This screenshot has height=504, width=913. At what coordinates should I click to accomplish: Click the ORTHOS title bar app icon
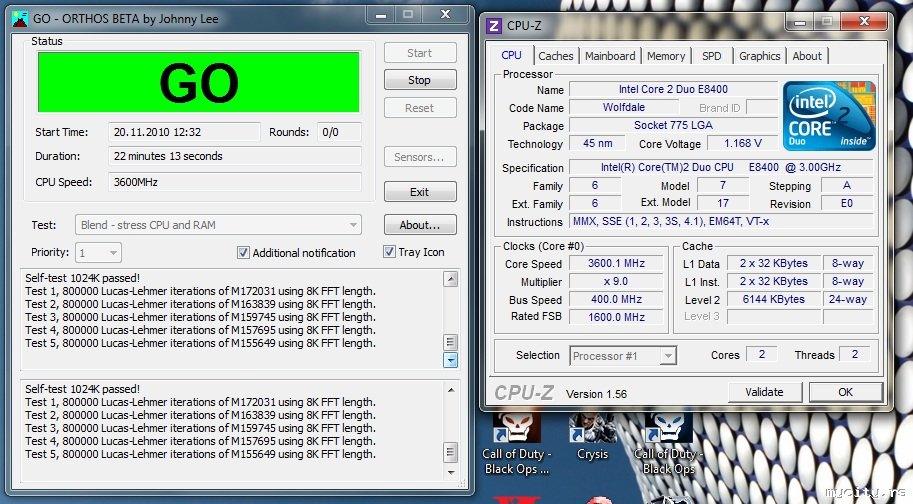tap(20, 19)
